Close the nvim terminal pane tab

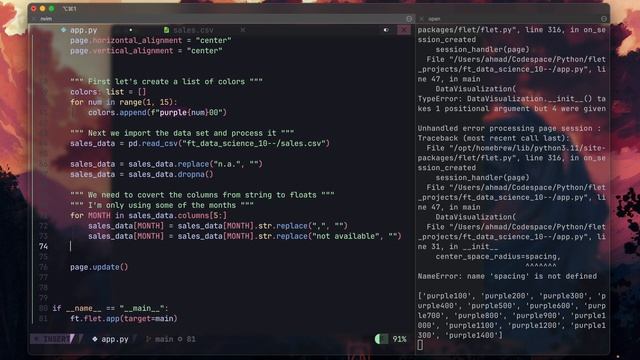point(34,19)
